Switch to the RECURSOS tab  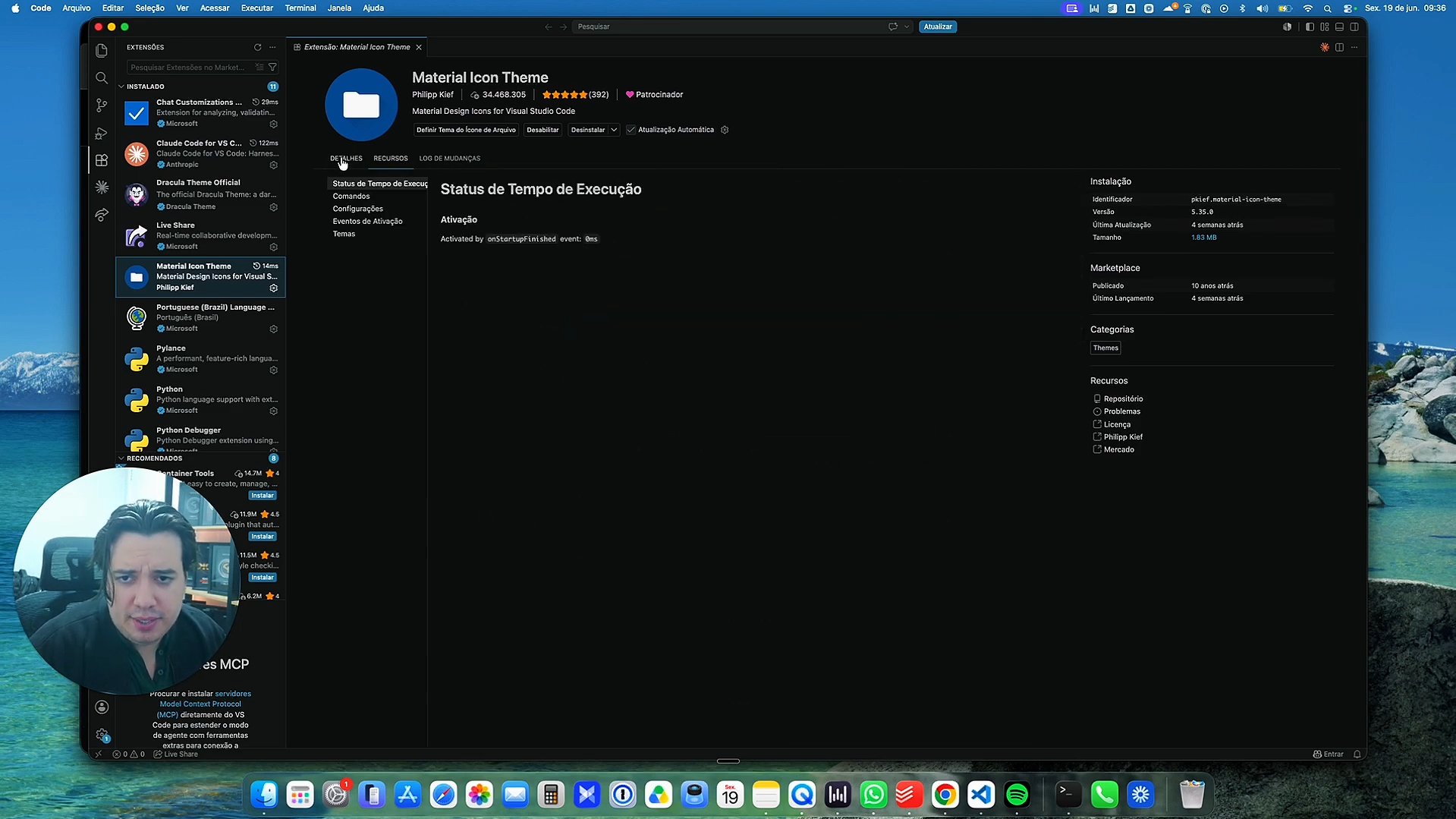tap(391, 159)
